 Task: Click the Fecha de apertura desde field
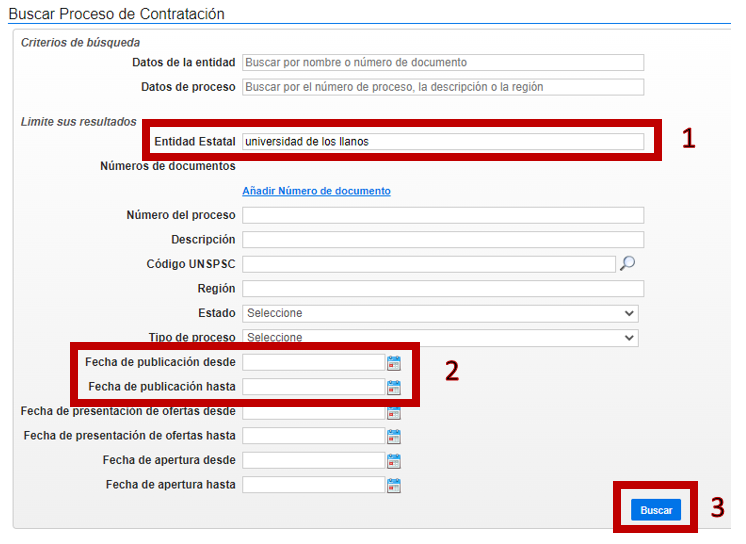pyautogui.click(x=314, y=460)
